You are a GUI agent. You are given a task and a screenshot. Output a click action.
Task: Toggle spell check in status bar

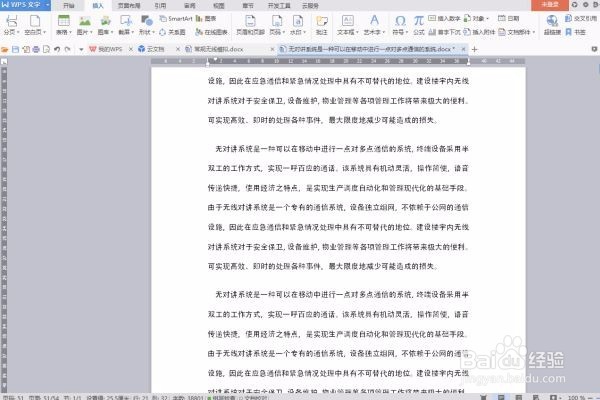[x=223, y=398]
